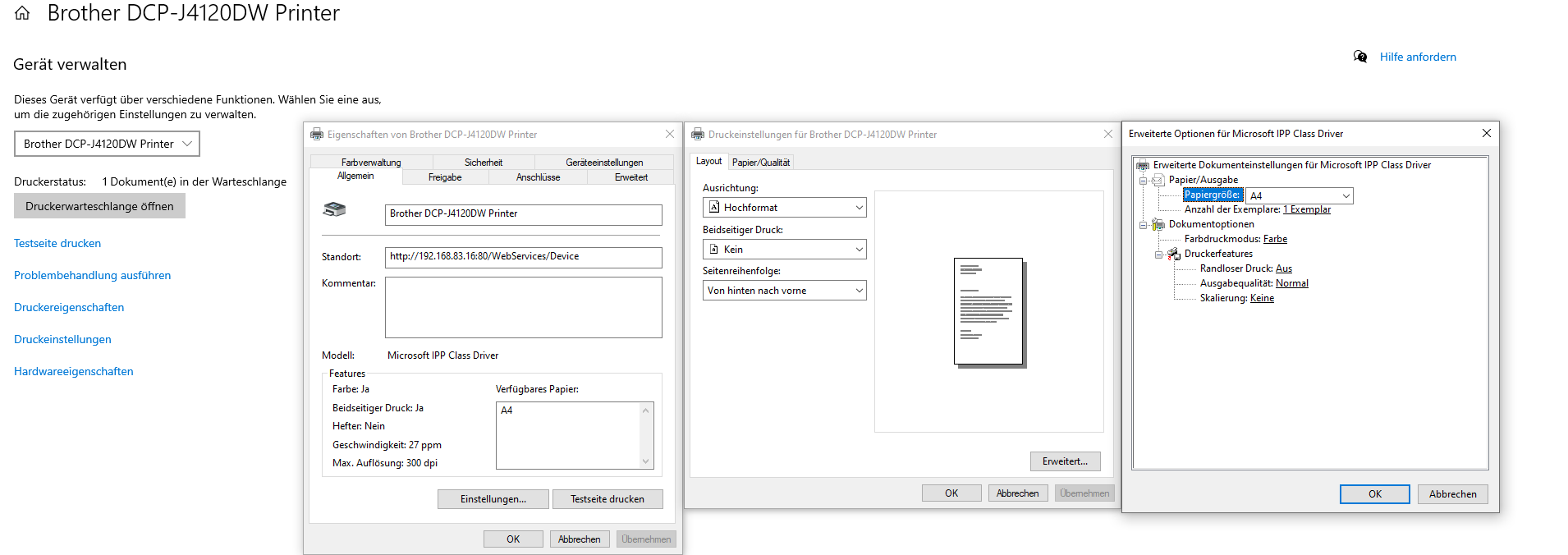Click the Druckerfeatures node icon
The width and height of the screenshot is (1568, 555).
[x=1174, y=254]
